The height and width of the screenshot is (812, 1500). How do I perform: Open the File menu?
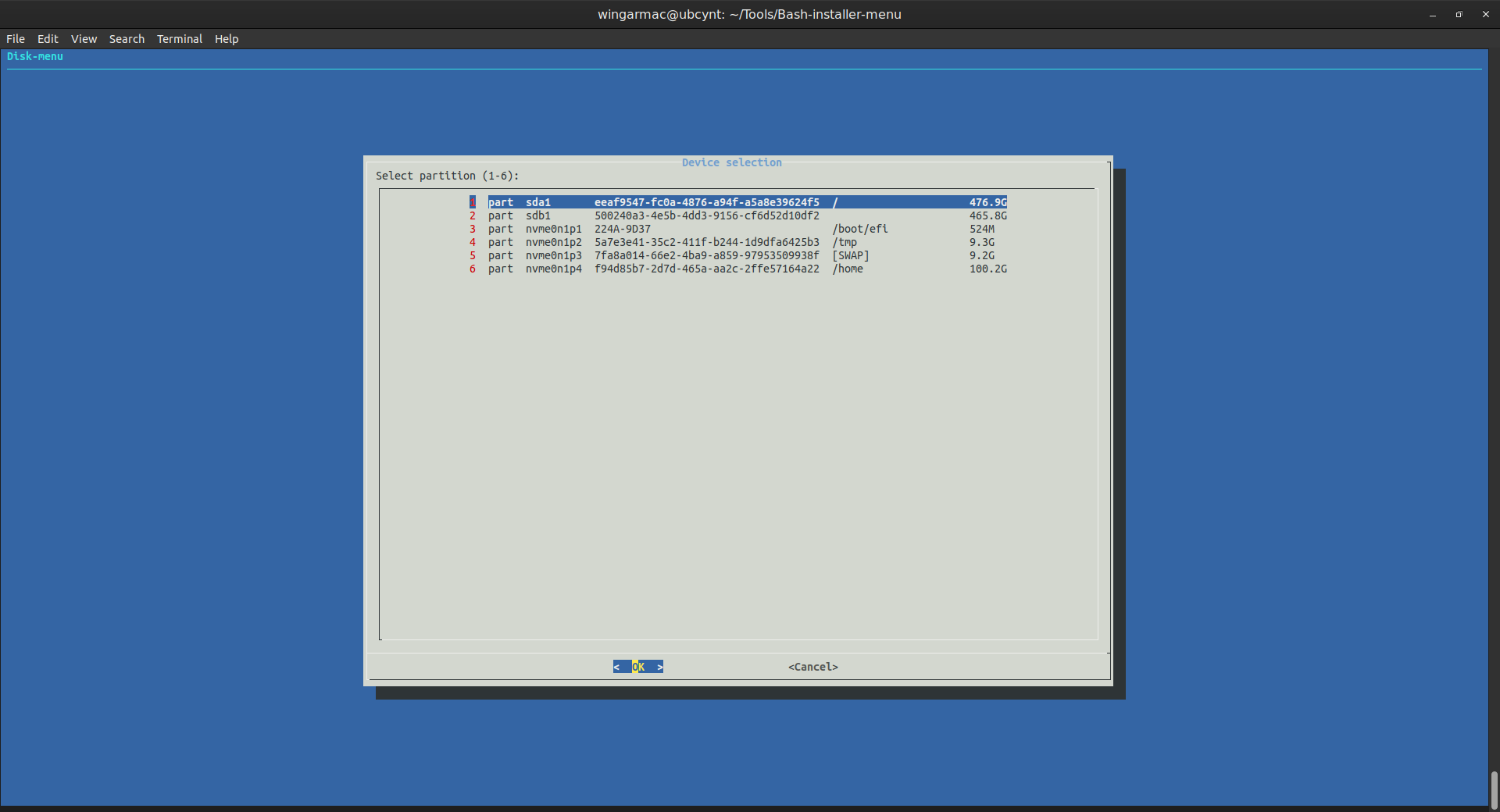(x=16, y=39)
